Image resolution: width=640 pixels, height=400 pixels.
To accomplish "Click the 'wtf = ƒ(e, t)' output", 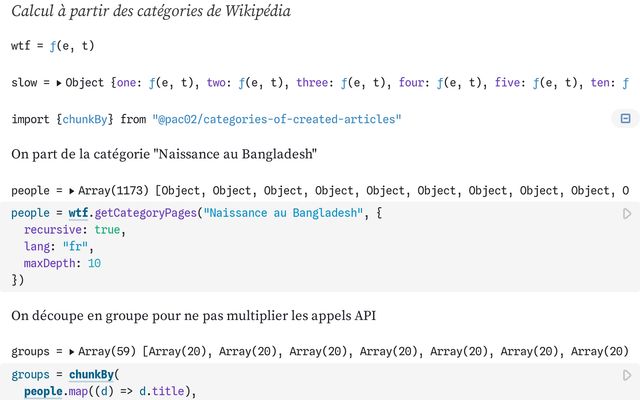I will [52, 46].
